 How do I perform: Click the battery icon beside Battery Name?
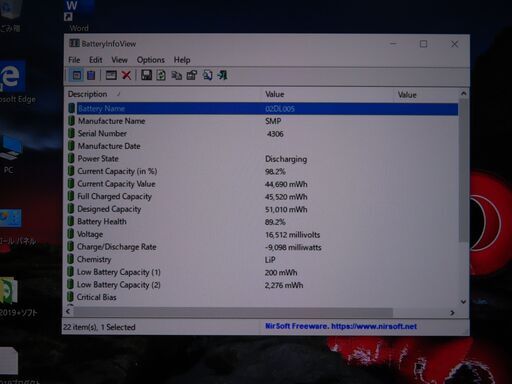coord(71,108)
